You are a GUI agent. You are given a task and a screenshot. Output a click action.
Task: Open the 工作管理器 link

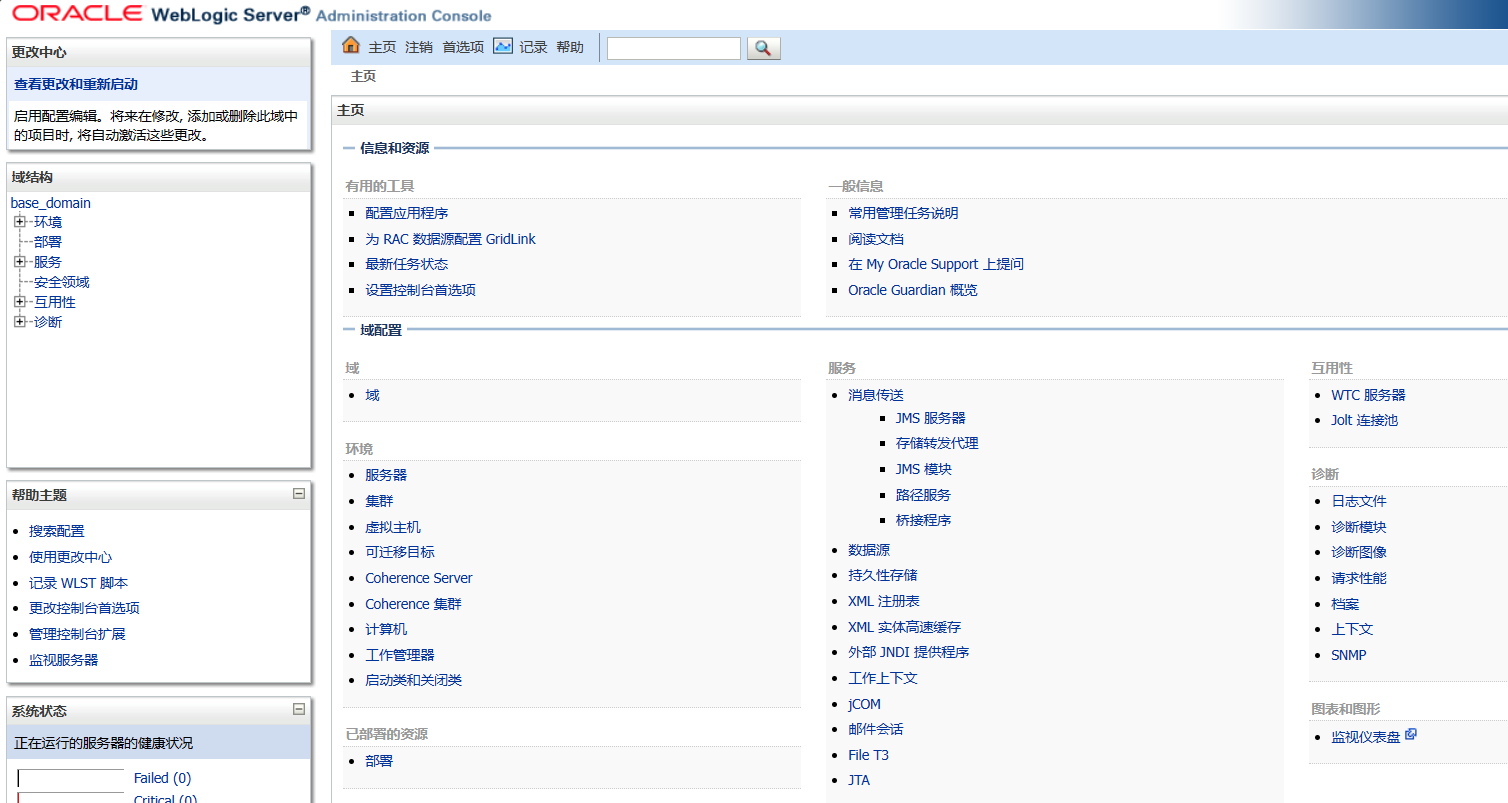point(400,655)
